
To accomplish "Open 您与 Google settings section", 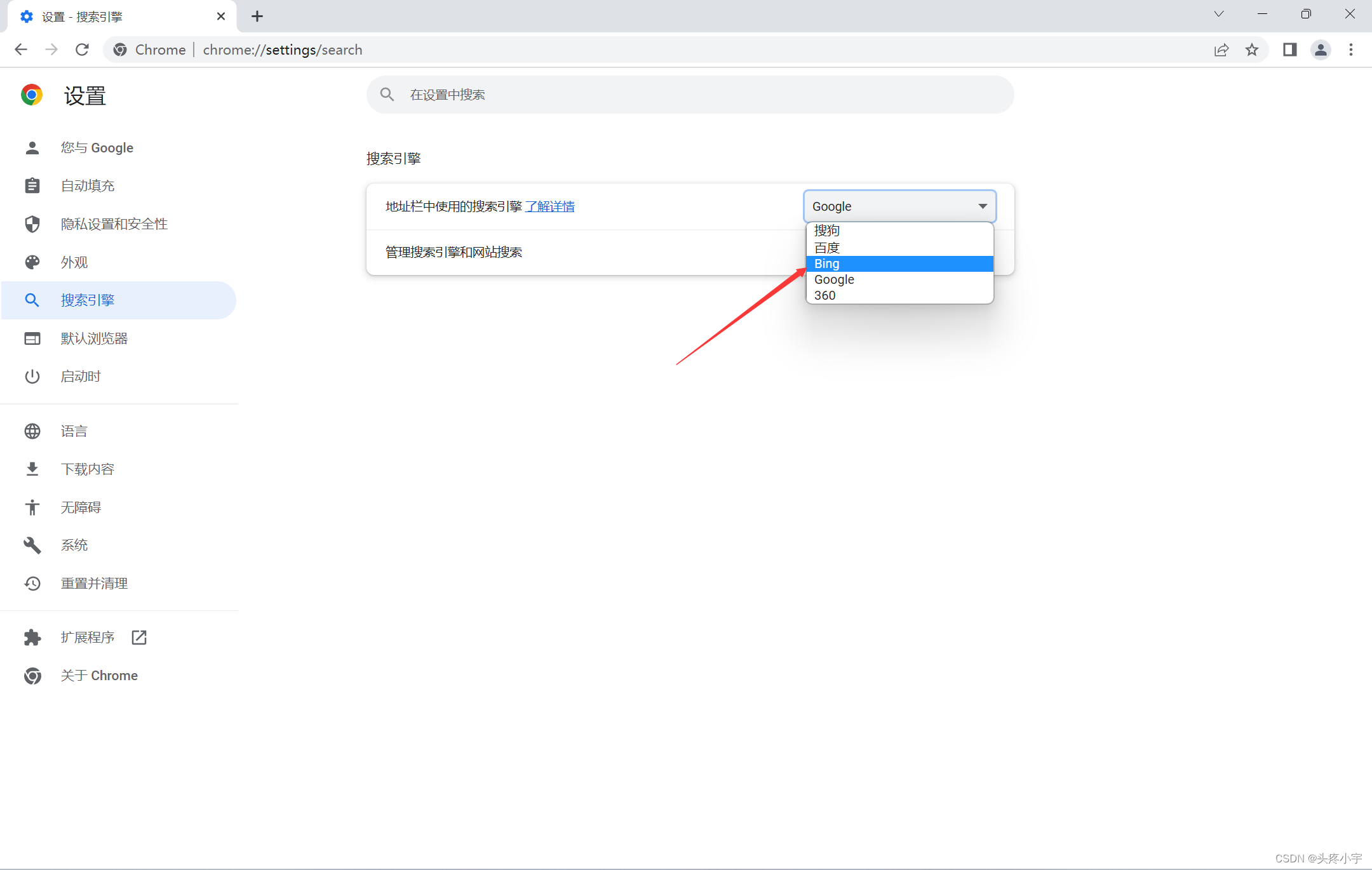I will coord(119,148).
